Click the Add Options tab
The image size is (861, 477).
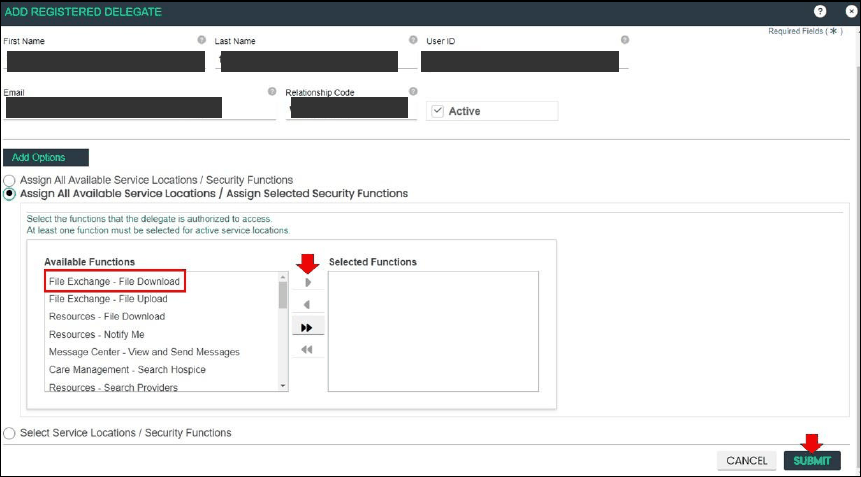46,158
